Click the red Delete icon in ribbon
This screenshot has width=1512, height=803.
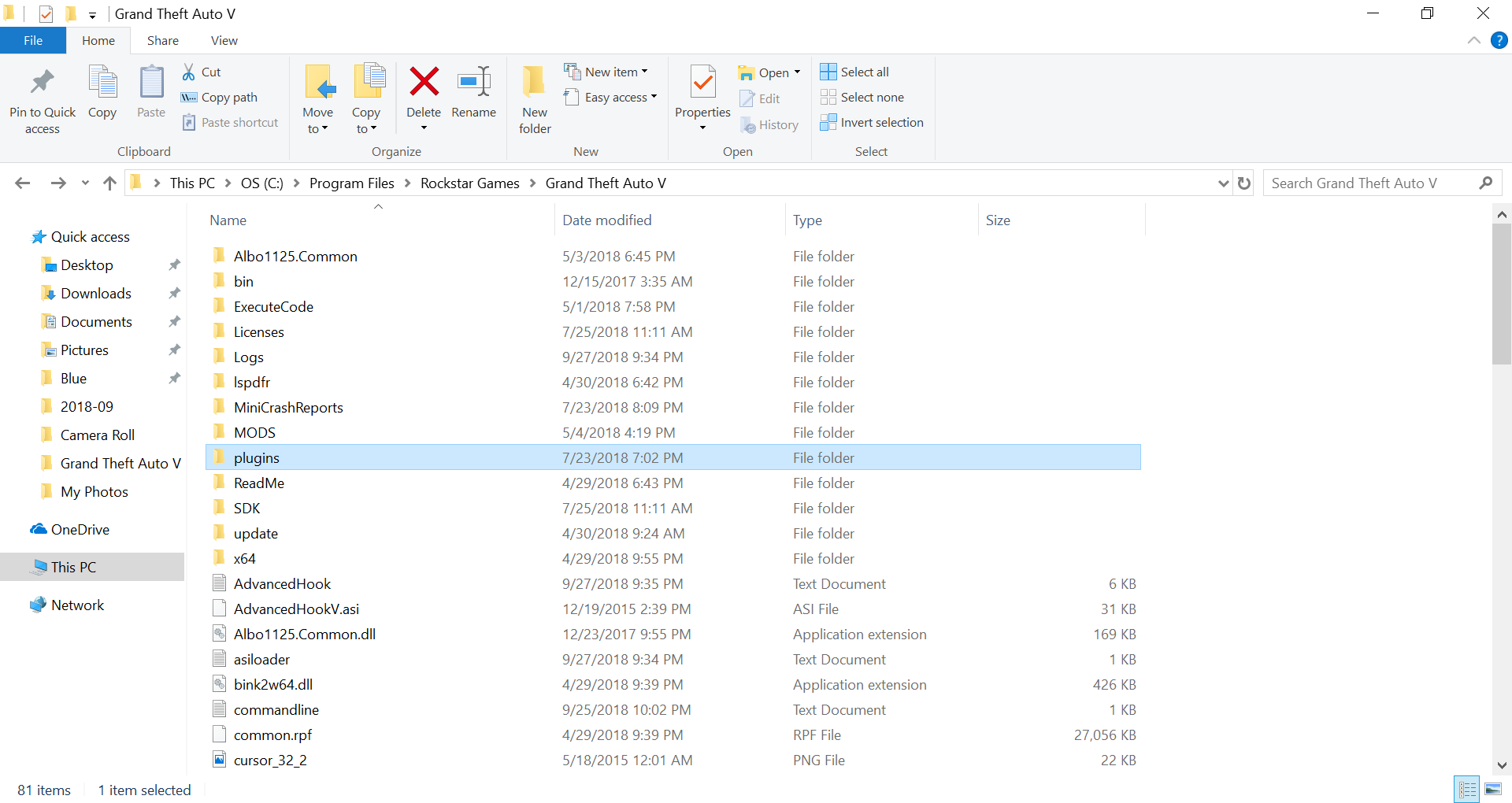point(424,81)
